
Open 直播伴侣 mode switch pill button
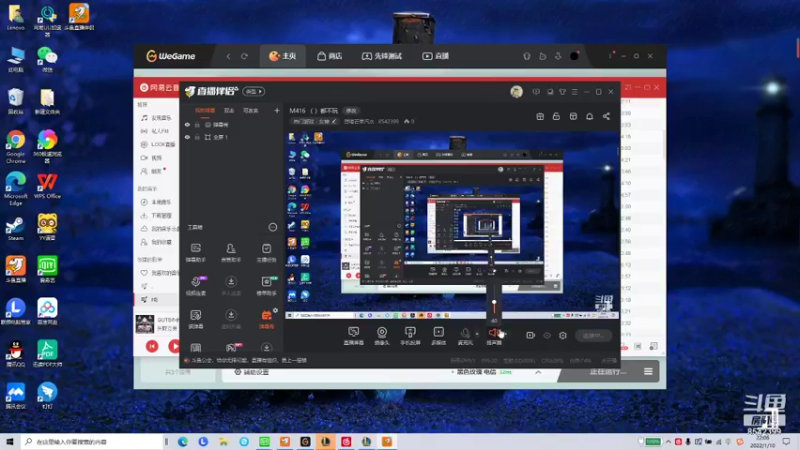pyautogui.click(x=254, y=91)
